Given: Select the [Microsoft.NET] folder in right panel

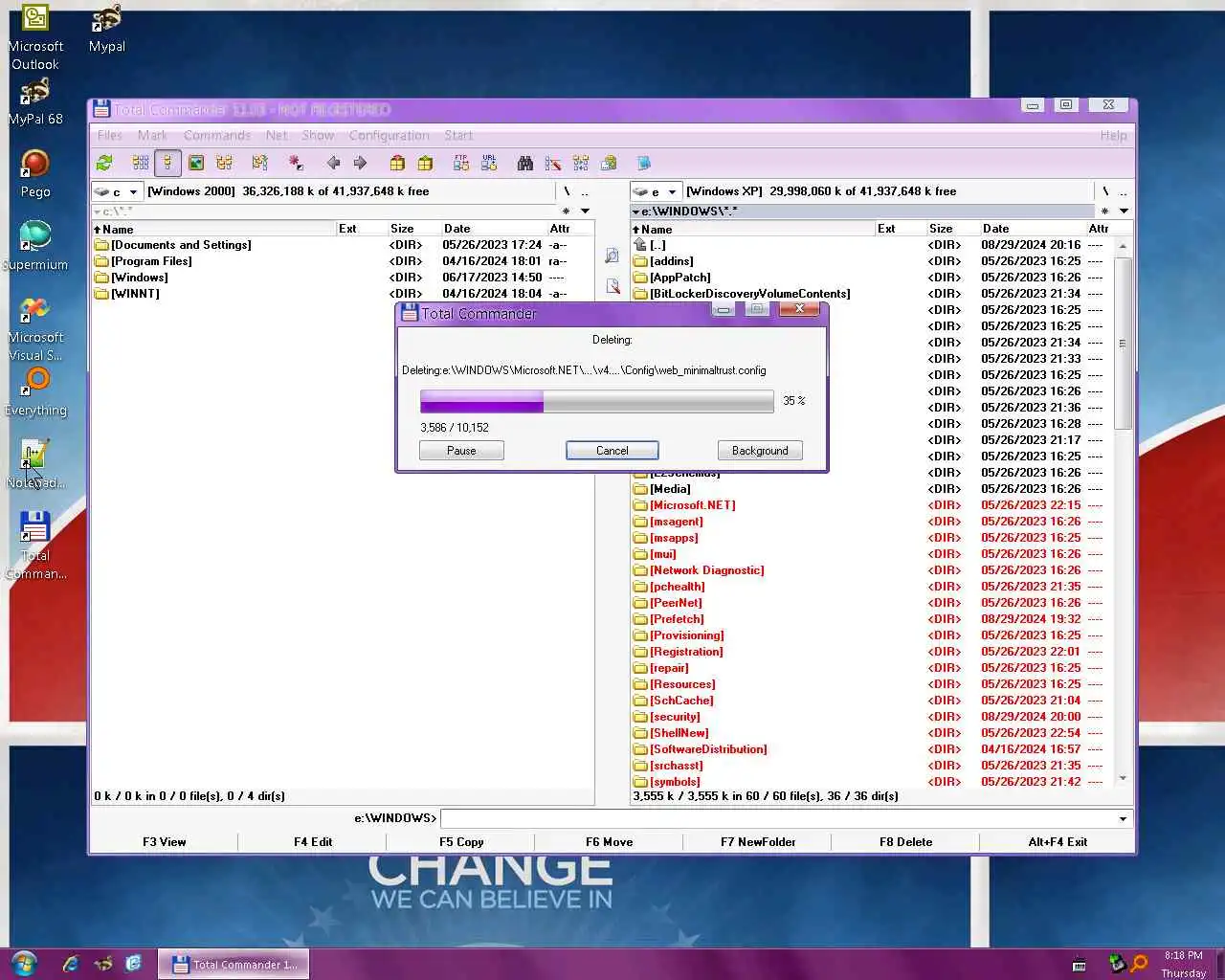Looking at the screenshot, I should pos(693,505).
